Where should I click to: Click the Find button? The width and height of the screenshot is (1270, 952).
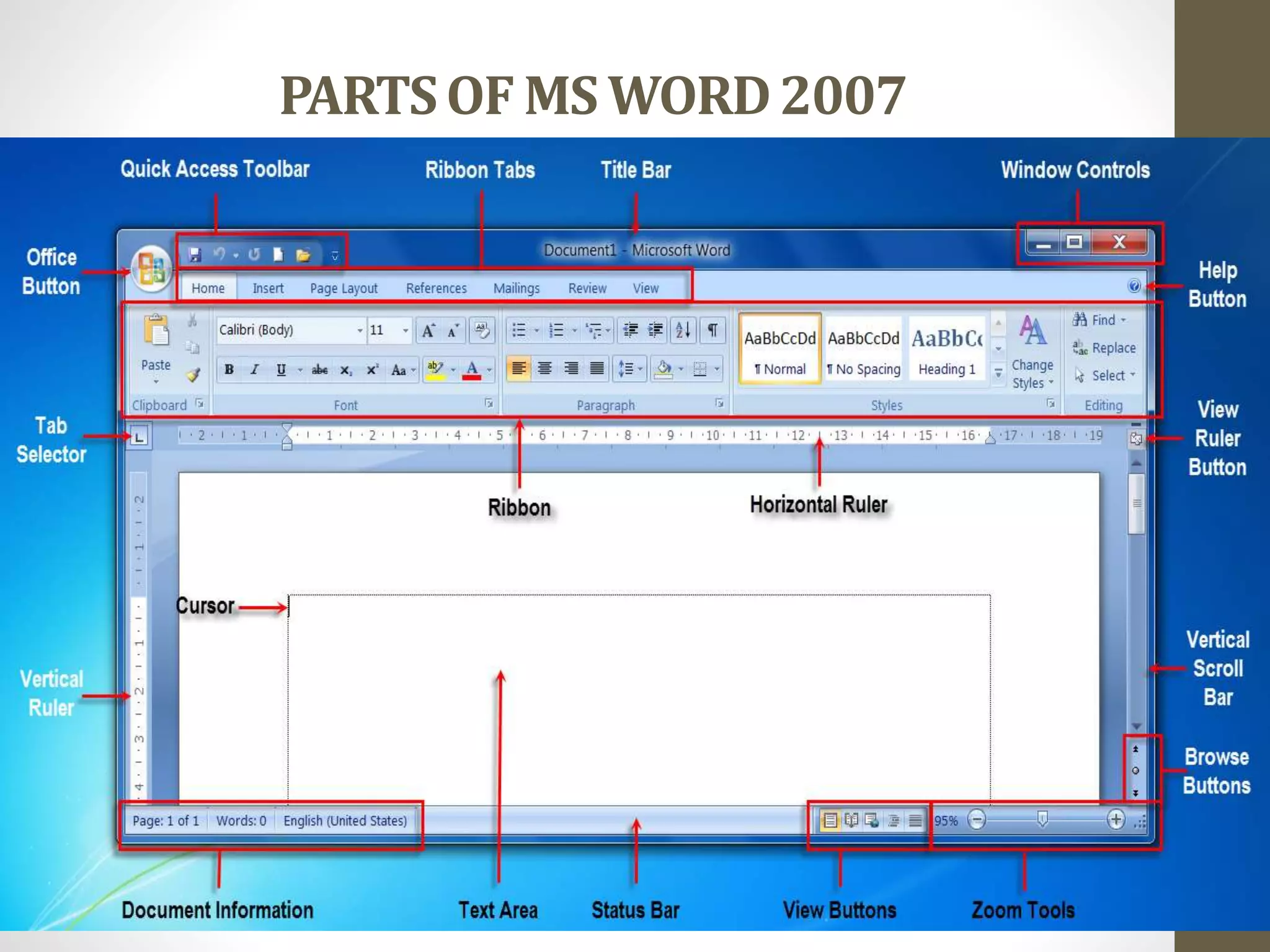1099,320
